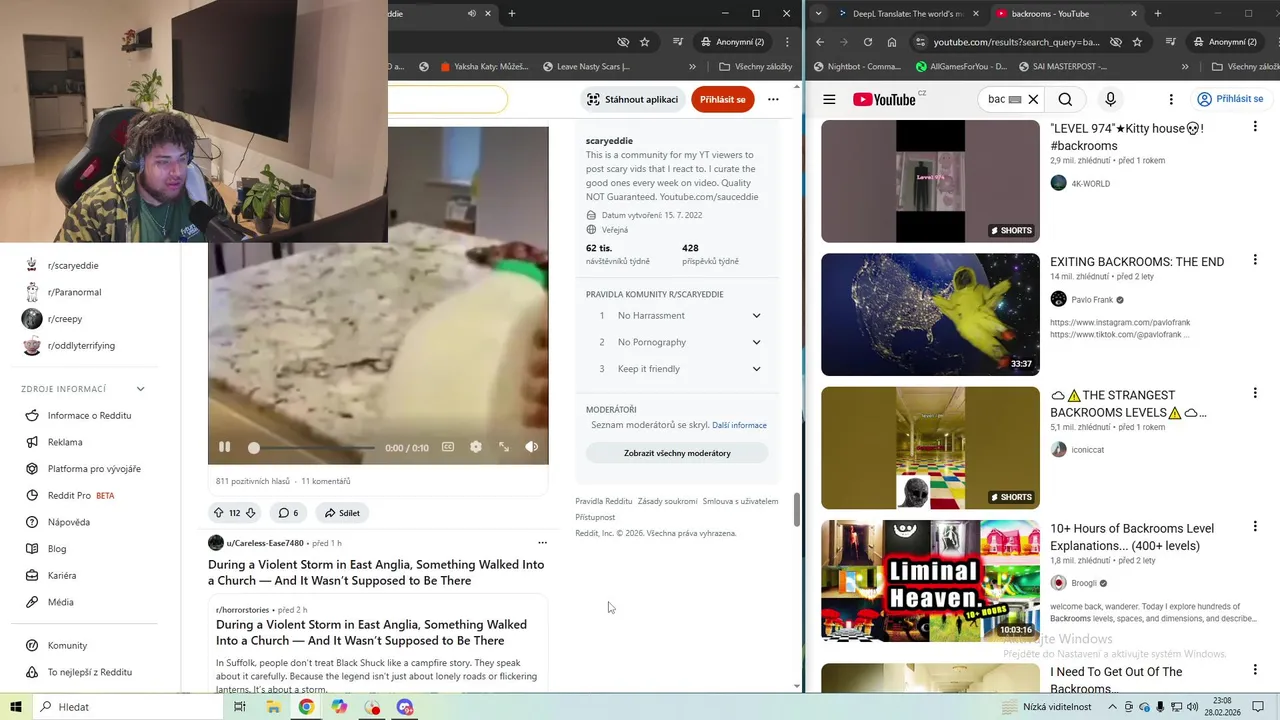Show hidden bookmarks in the YouTube window
The image size is (1280, 720).
click(x=1185, y=67)
